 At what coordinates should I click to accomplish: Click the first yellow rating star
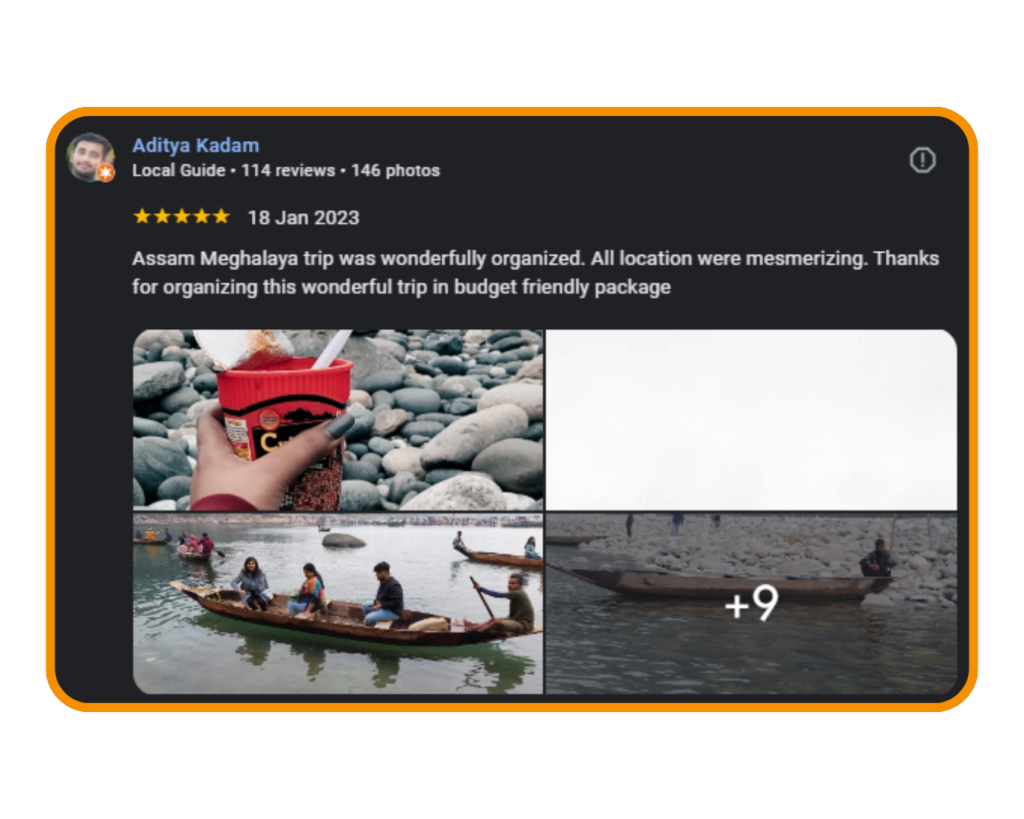142,216
